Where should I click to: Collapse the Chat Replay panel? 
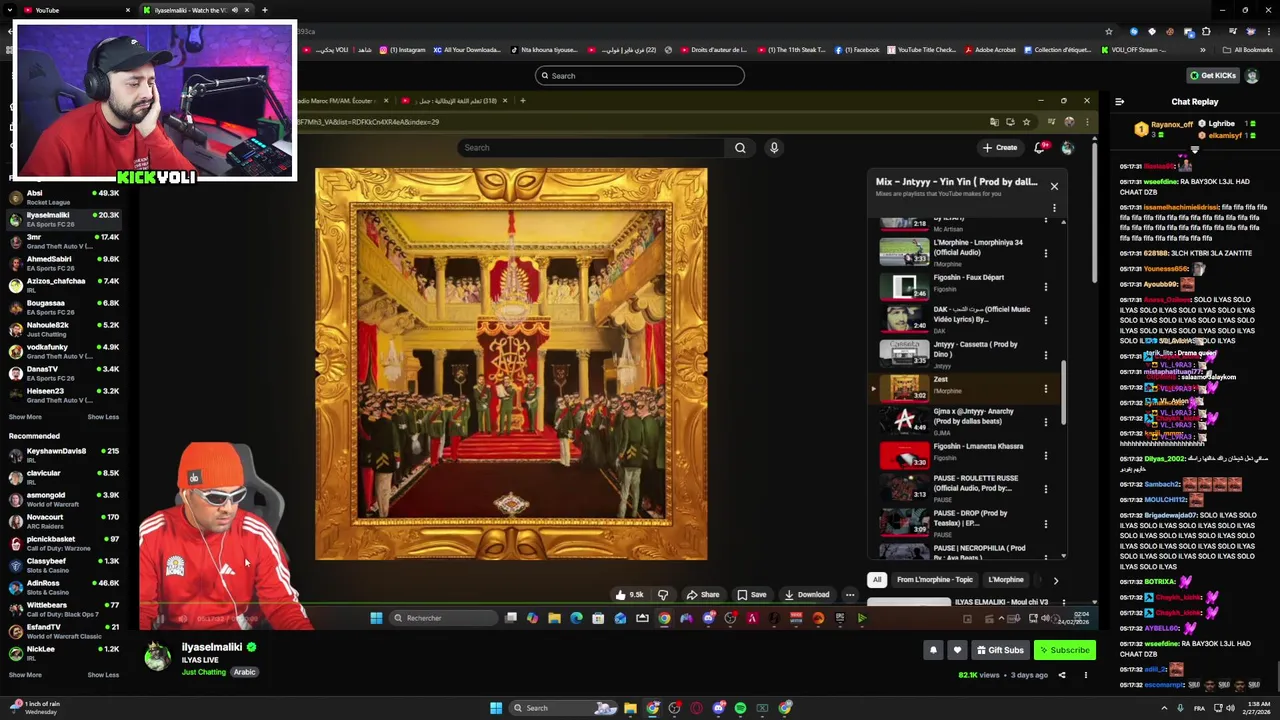click(1119, 102)
